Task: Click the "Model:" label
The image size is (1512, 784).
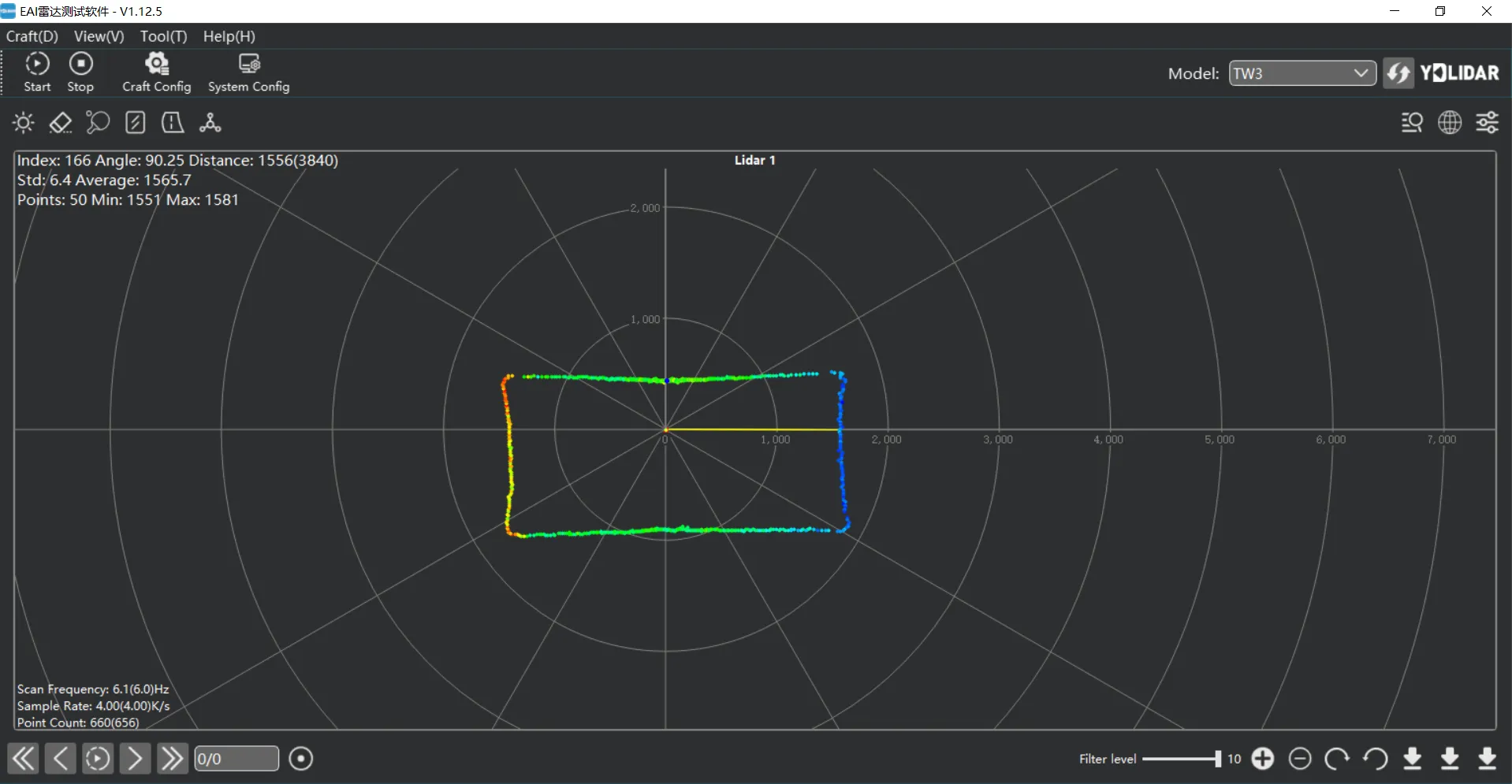Action: pyautogui.click(x=1194, y=73)
